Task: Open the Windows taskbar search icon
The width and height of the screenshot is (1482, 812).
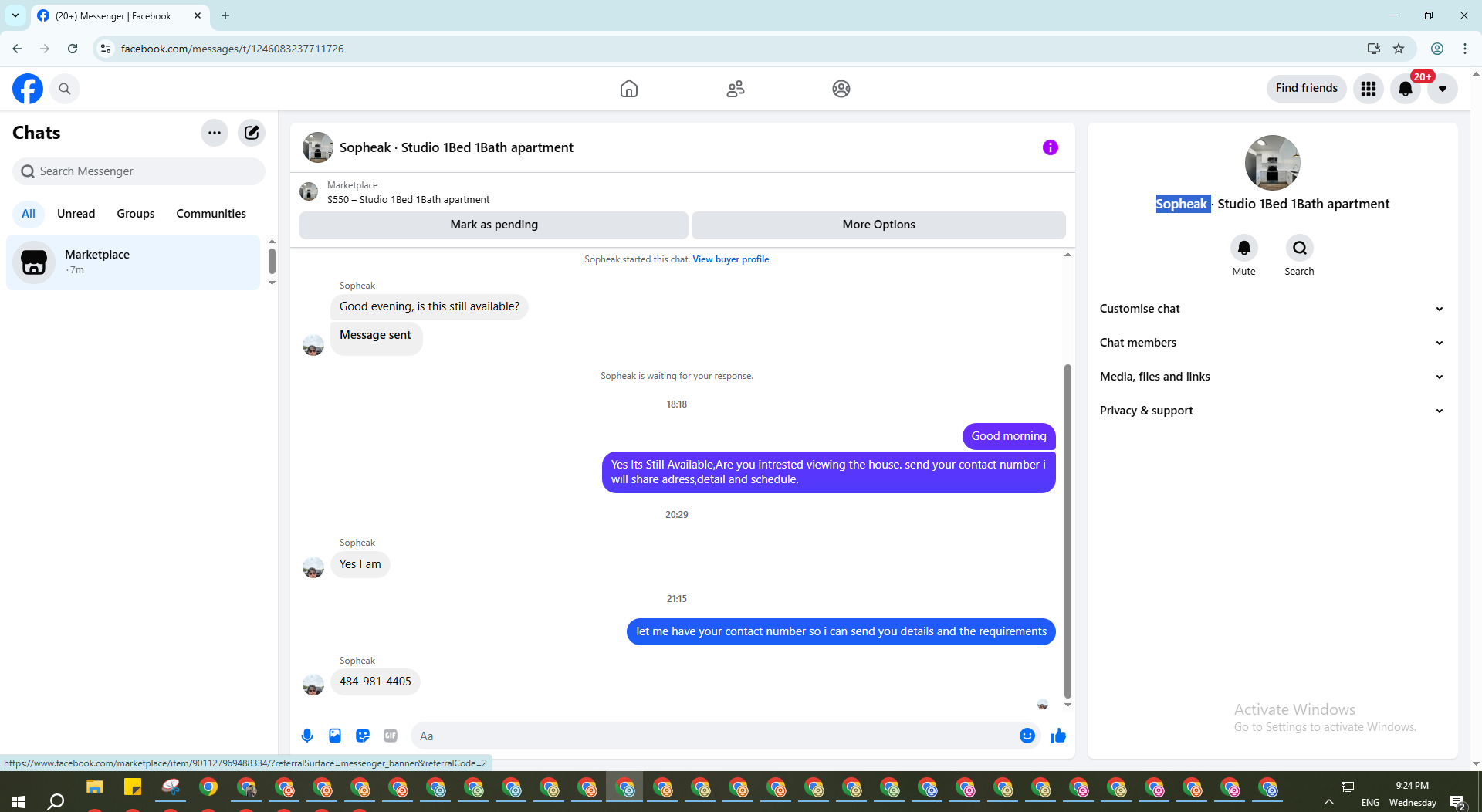Action: tap(56, 801)
